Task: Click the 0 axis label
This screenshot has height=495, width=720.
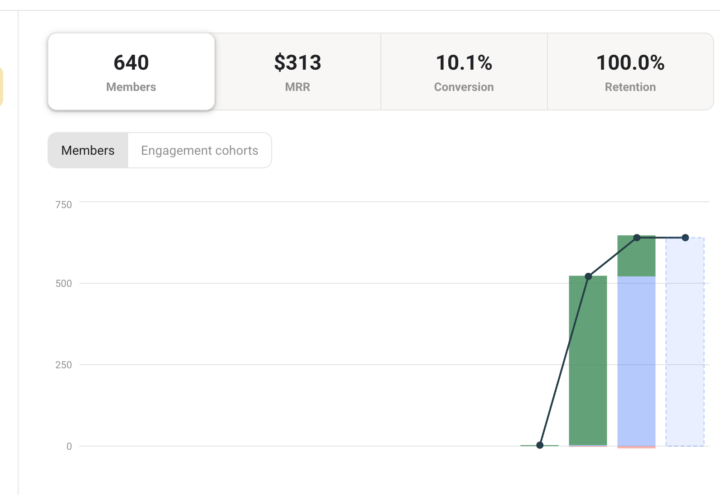Action: [69, 446]
